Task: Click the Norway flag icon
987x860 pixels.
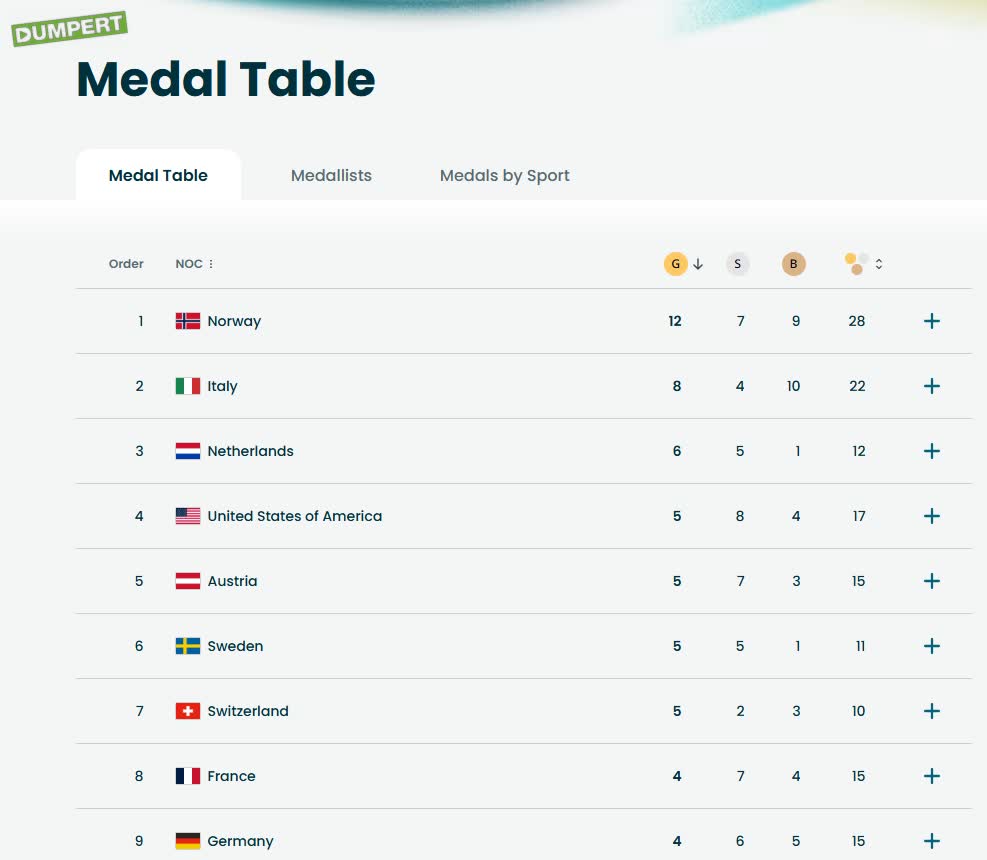Action: point(188,321)
